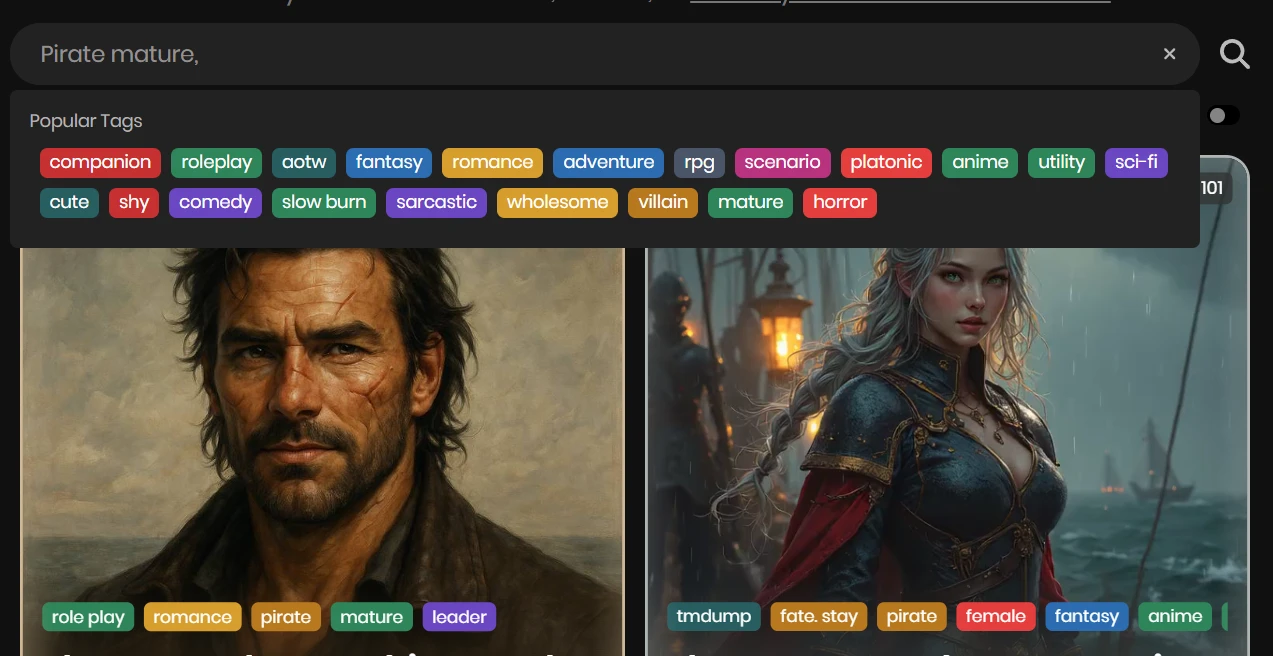Toggle the switch below the search icon

click(x=1223, y=116)
